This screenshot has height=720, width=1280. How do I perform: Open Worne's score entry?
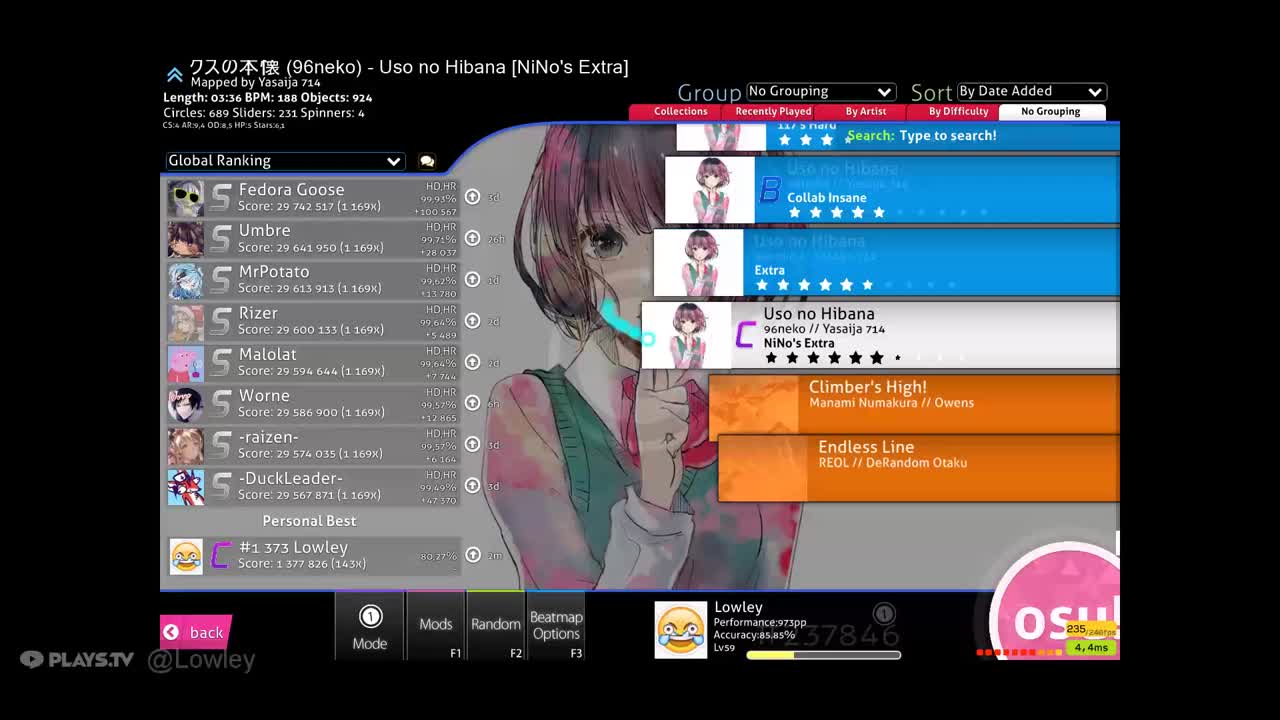coord(311,405)
